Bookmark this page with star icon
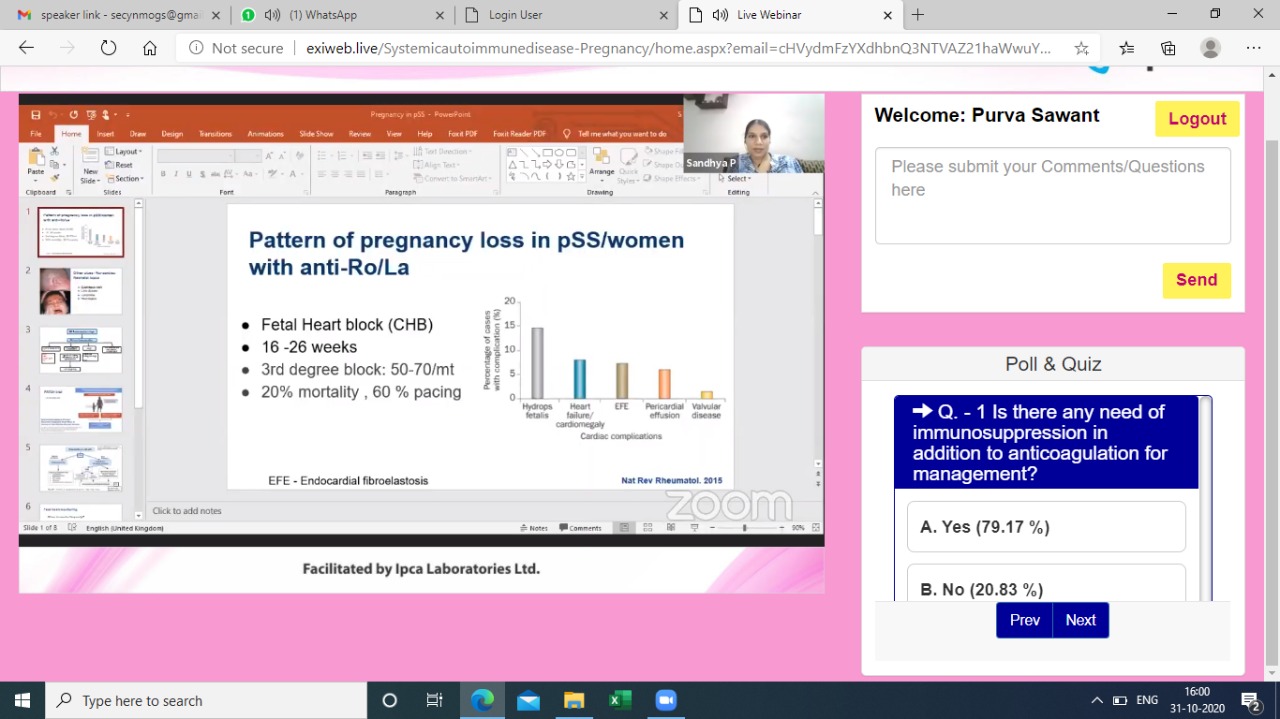The width and height of the screenshot is (1280, 719). click(x=1081, y=48)
